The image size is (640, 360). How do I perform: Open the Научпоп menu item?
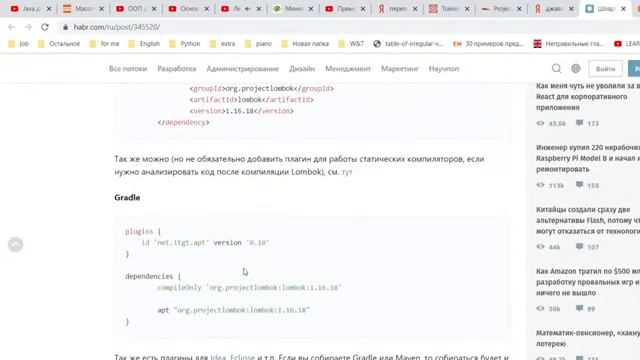tap(444, 69)
